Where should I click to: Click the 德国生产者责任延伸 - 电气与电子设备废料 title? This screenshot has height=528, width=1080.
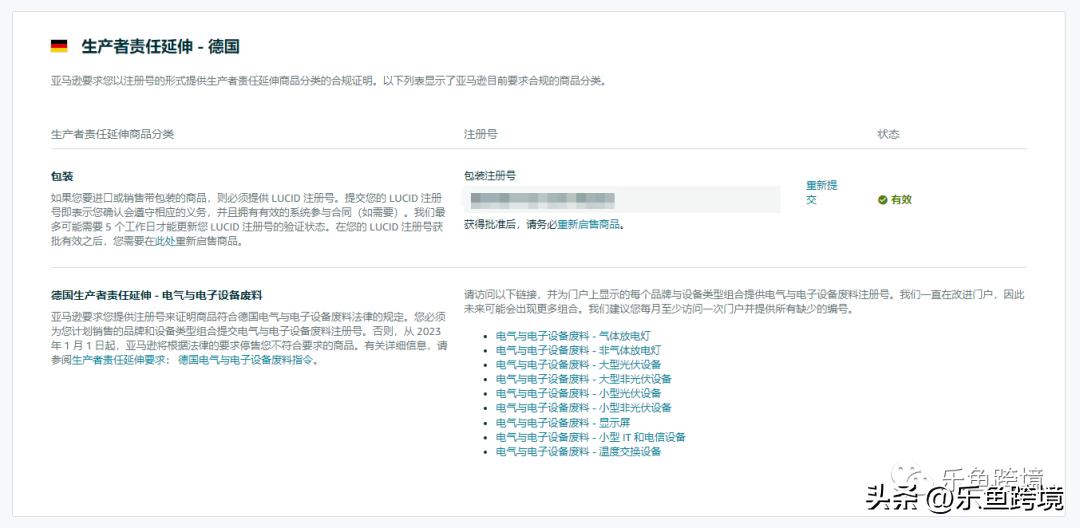(157, 295)
